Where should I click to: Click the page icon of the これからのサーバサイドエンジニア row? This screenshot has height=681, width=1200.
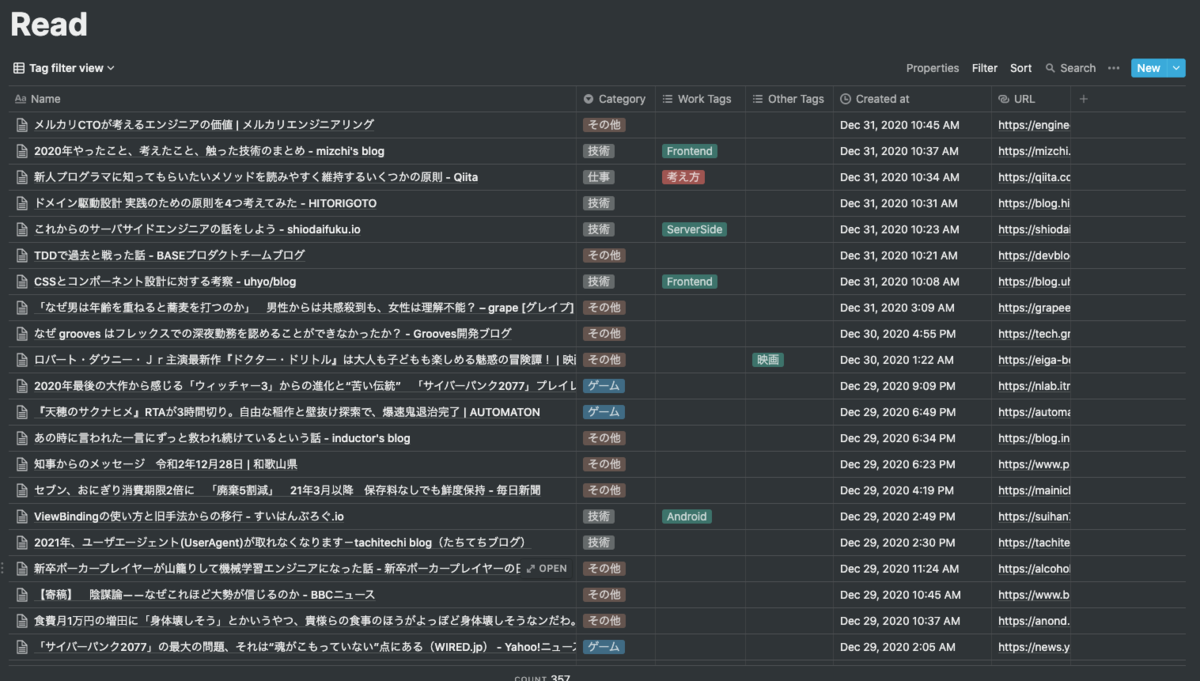pyautogui.click(x=22, y=229)
